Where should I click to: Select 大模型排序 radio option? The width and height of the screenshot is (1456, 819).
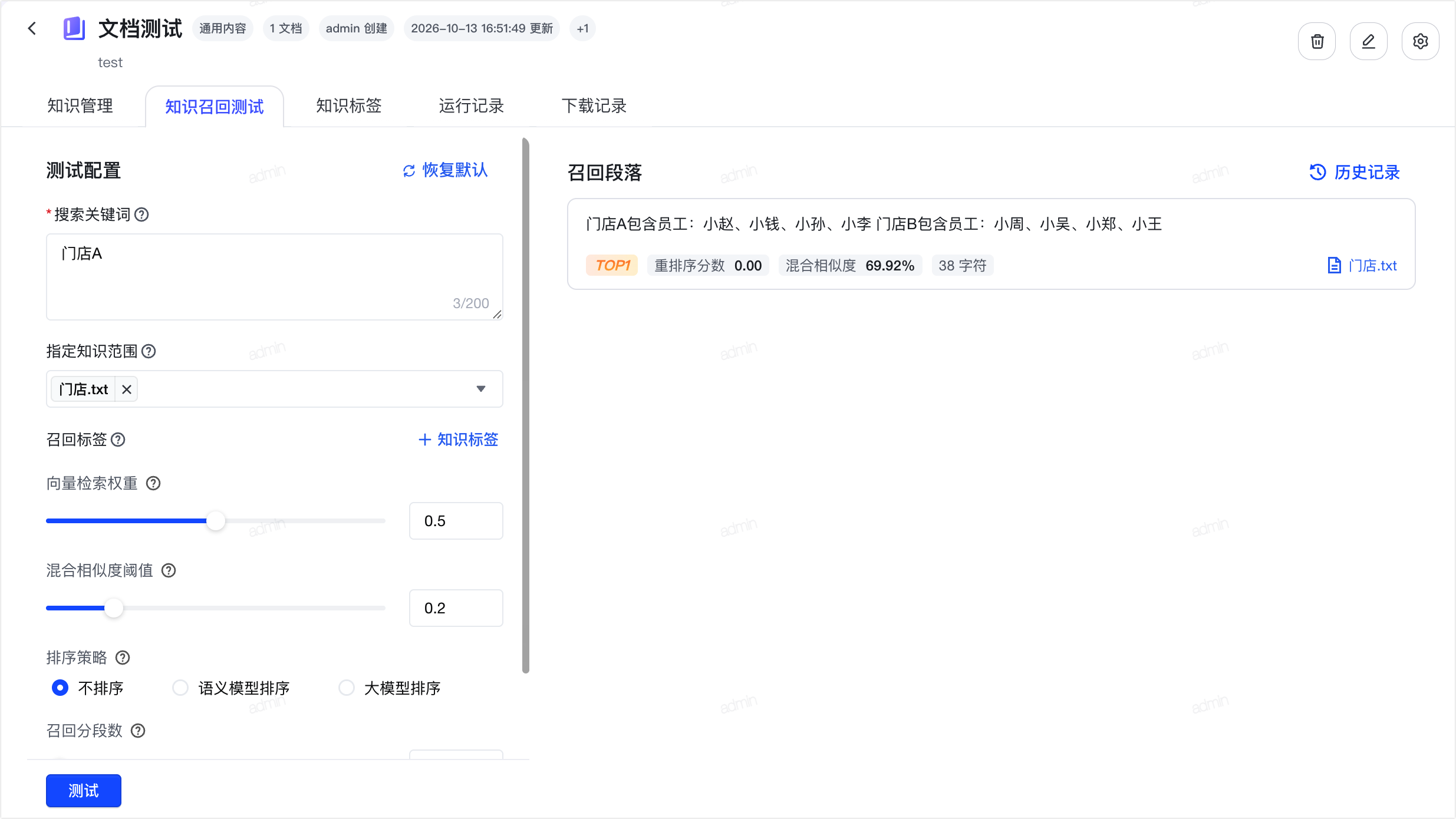347,688
